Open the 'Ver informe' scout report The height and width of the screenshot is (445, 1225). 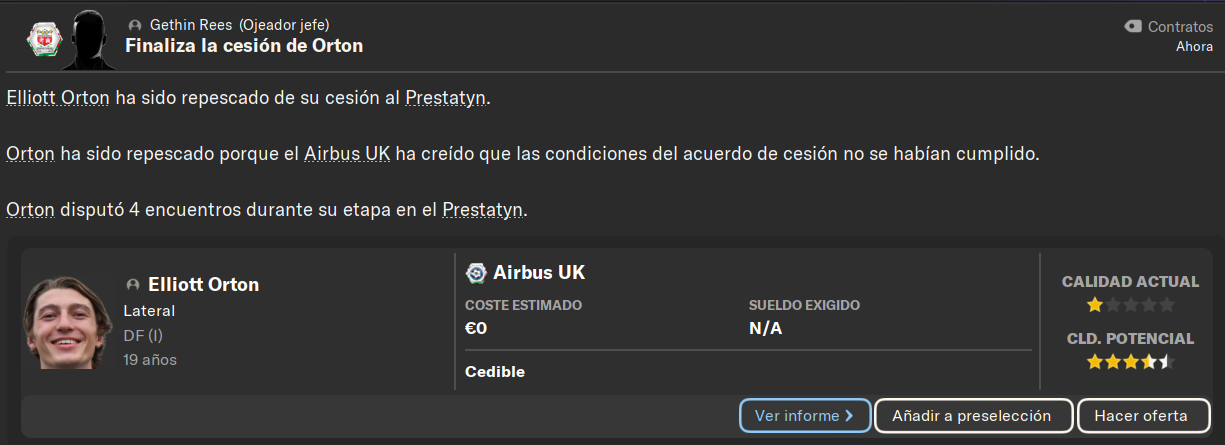pyautogui.click(x=805, y=415)
